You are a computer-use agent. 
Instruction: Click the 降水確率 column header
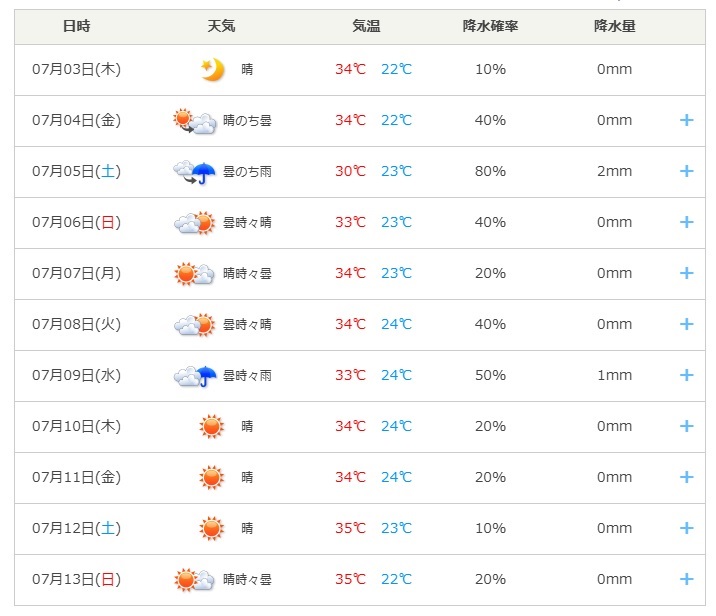(x=490, y=26)
